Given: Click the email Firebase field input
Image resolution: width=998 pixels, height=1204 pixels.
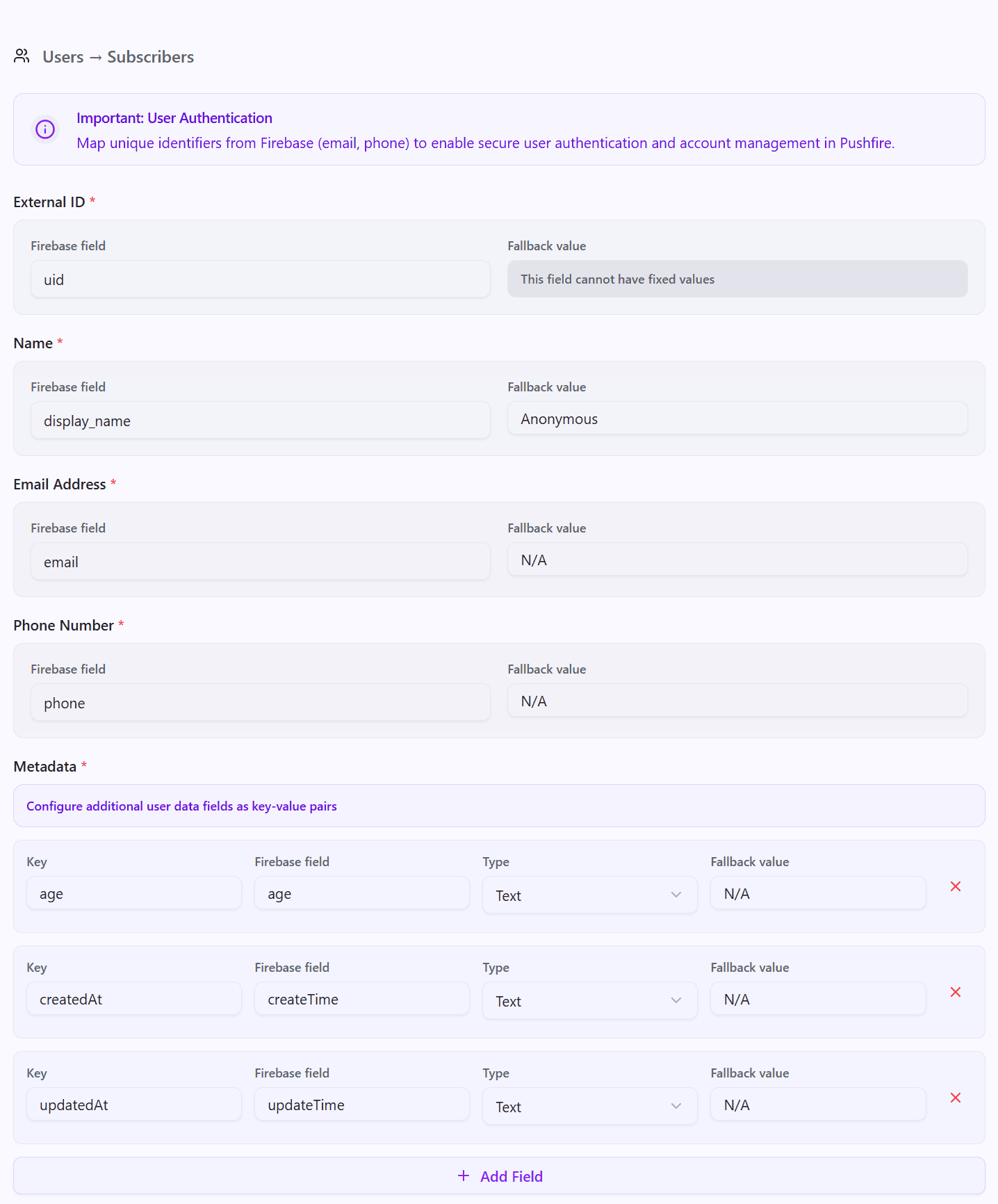Looking at the screenshot, I should 260,562.
